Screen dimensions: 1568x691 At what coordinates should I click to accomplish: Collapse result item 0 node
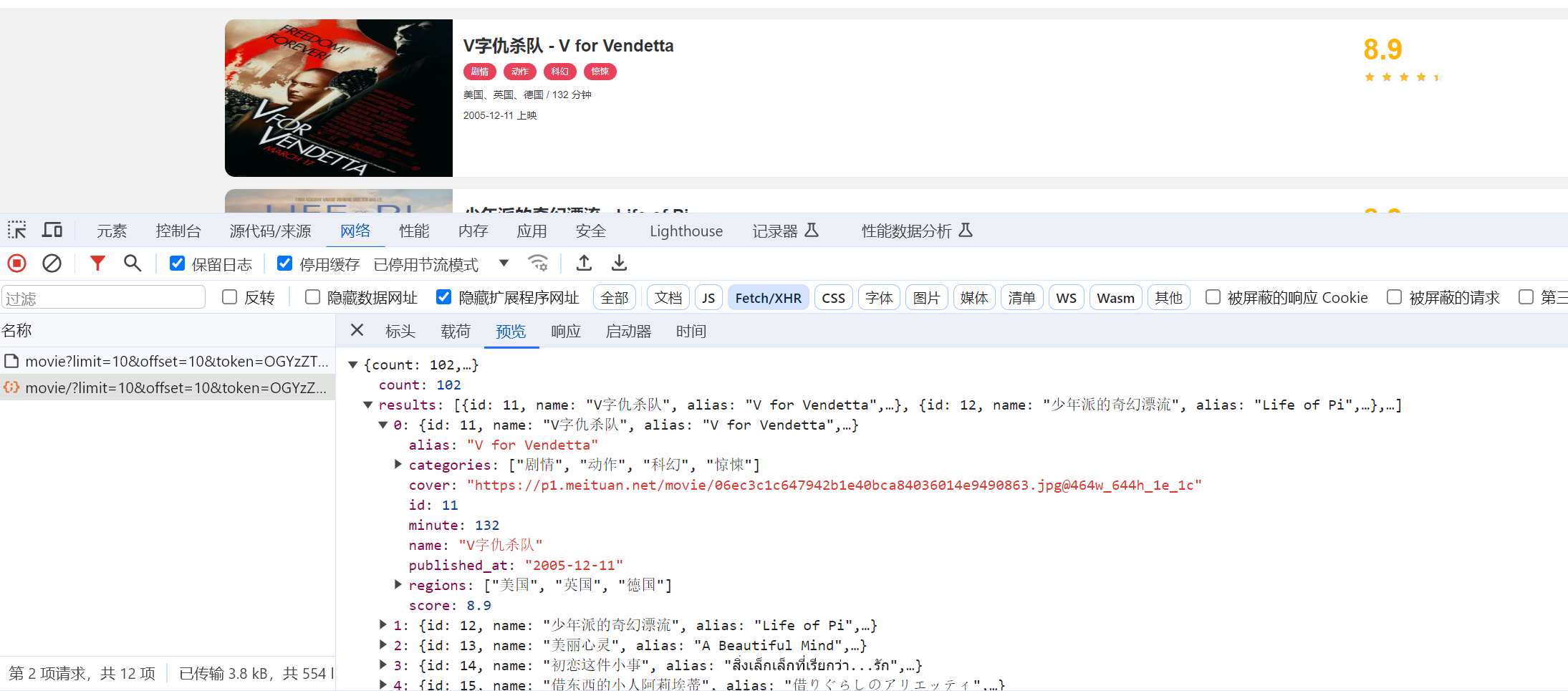pyautogui.click(x=383, y=425)
